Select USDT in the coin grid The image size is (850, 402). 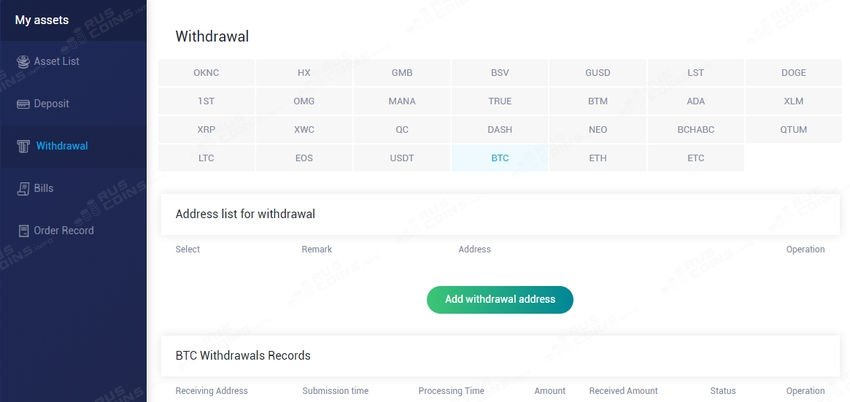(x=402, y=158)
